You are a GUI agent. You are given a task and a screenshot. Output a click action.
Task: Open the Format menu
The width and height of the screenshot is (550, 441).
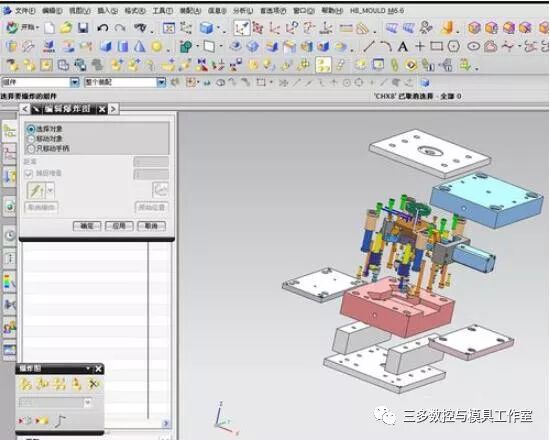(135, 11)
